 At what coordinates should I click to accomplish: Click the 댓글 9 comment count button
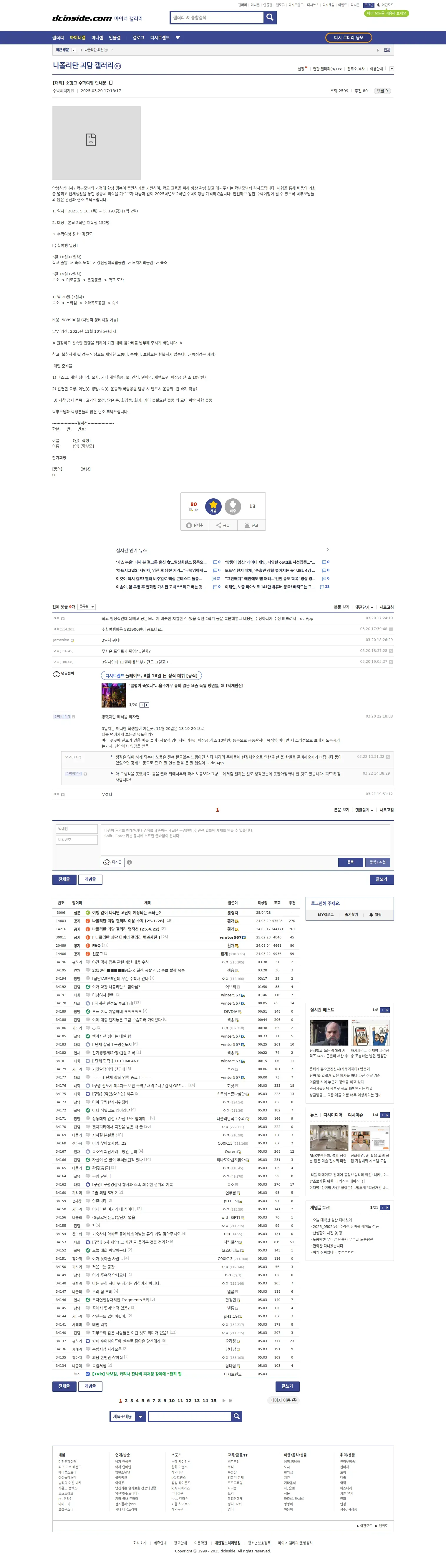click(x=382, y=91)
